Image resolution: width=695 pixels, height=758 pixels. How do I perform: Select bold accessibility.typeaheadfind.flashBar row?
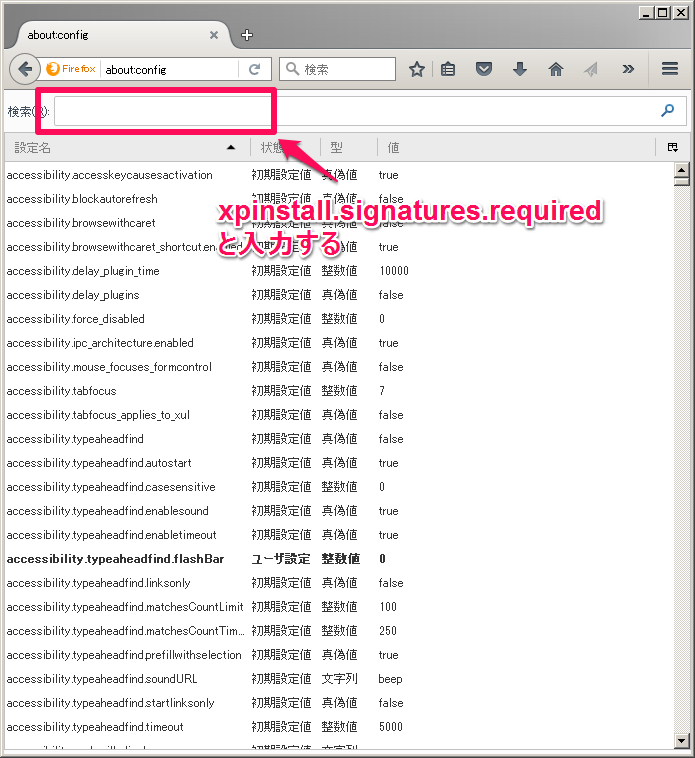(338, 559)
